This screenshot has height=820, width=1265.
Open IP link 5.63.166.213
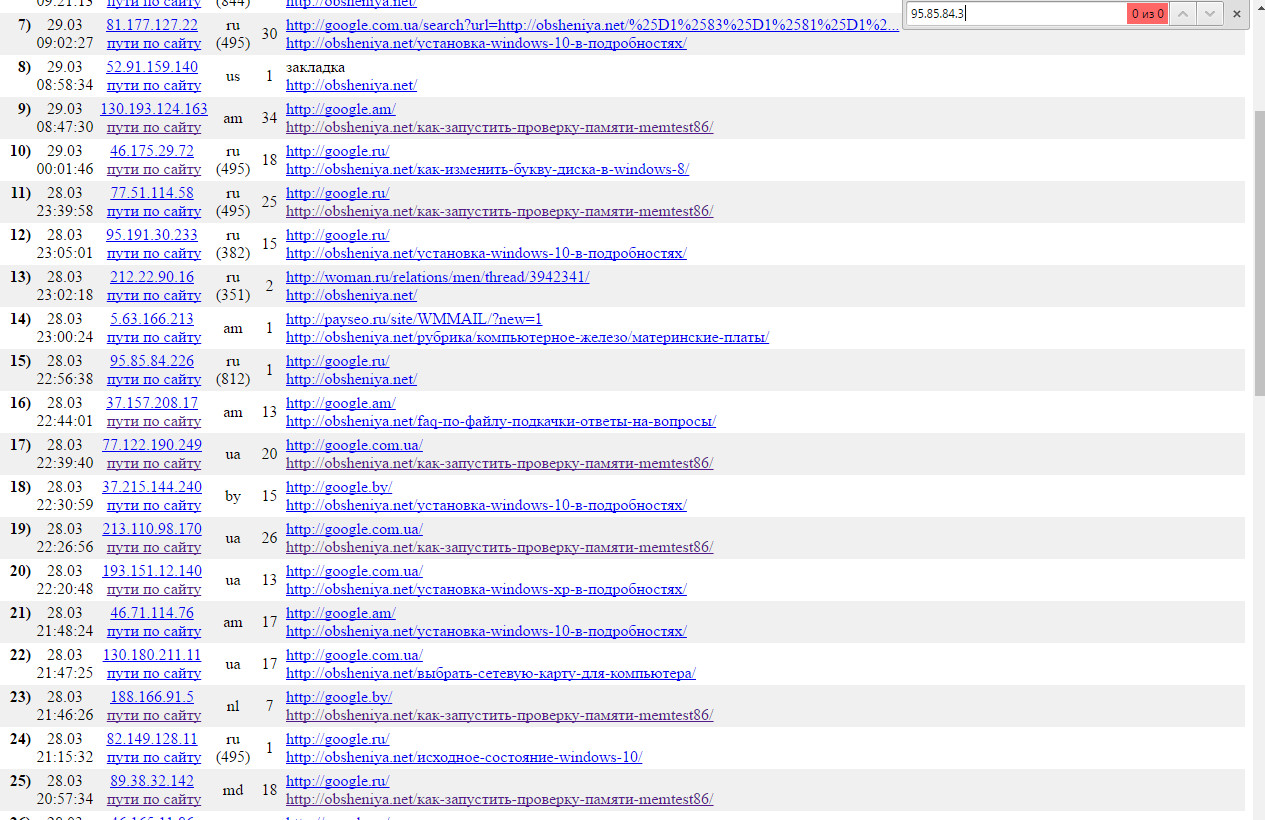(152, 319)
